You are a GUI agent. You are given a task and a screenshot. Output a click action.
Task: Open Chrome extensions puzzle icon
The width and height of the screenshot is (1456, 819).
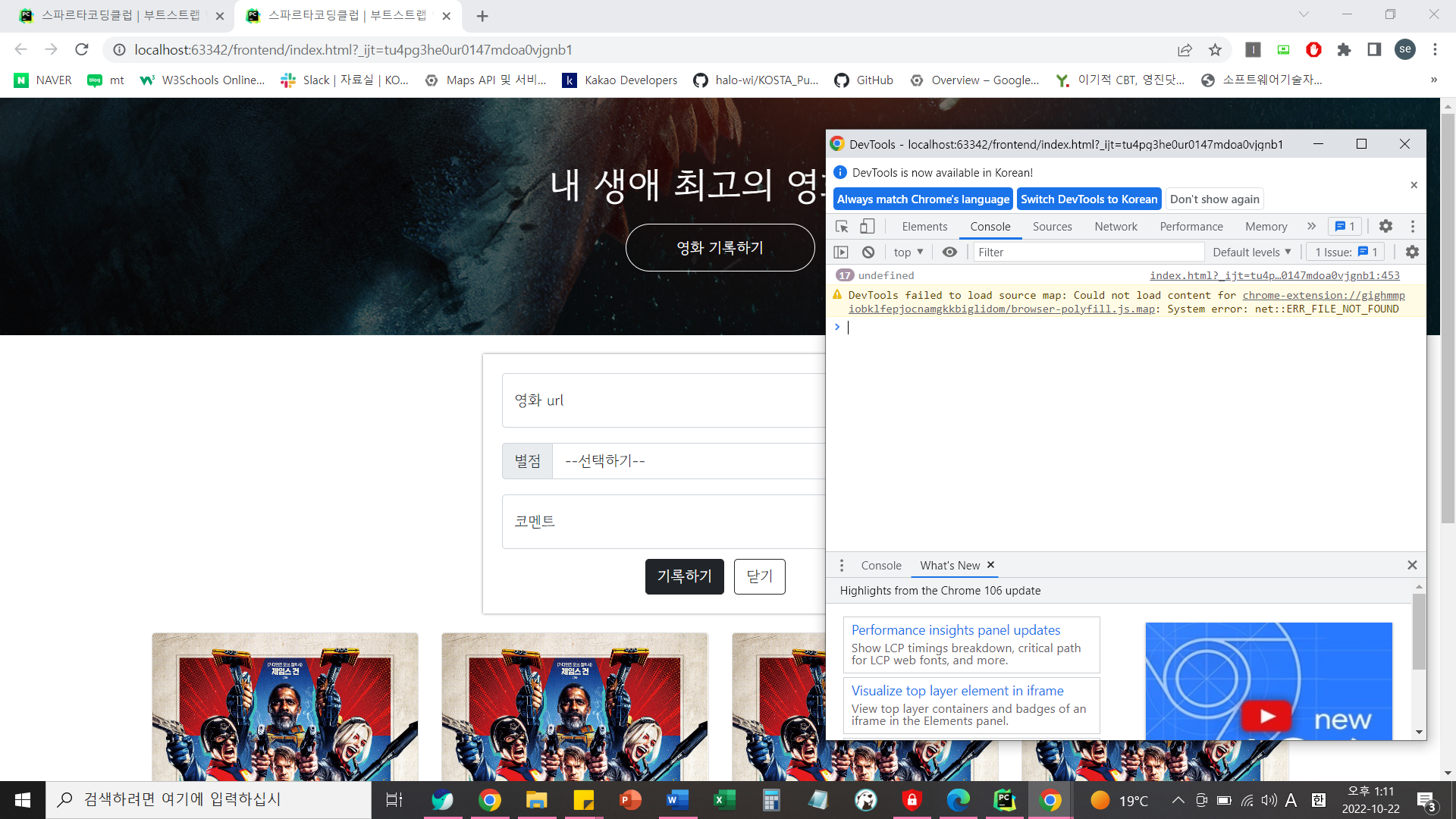coord(1344,49)
